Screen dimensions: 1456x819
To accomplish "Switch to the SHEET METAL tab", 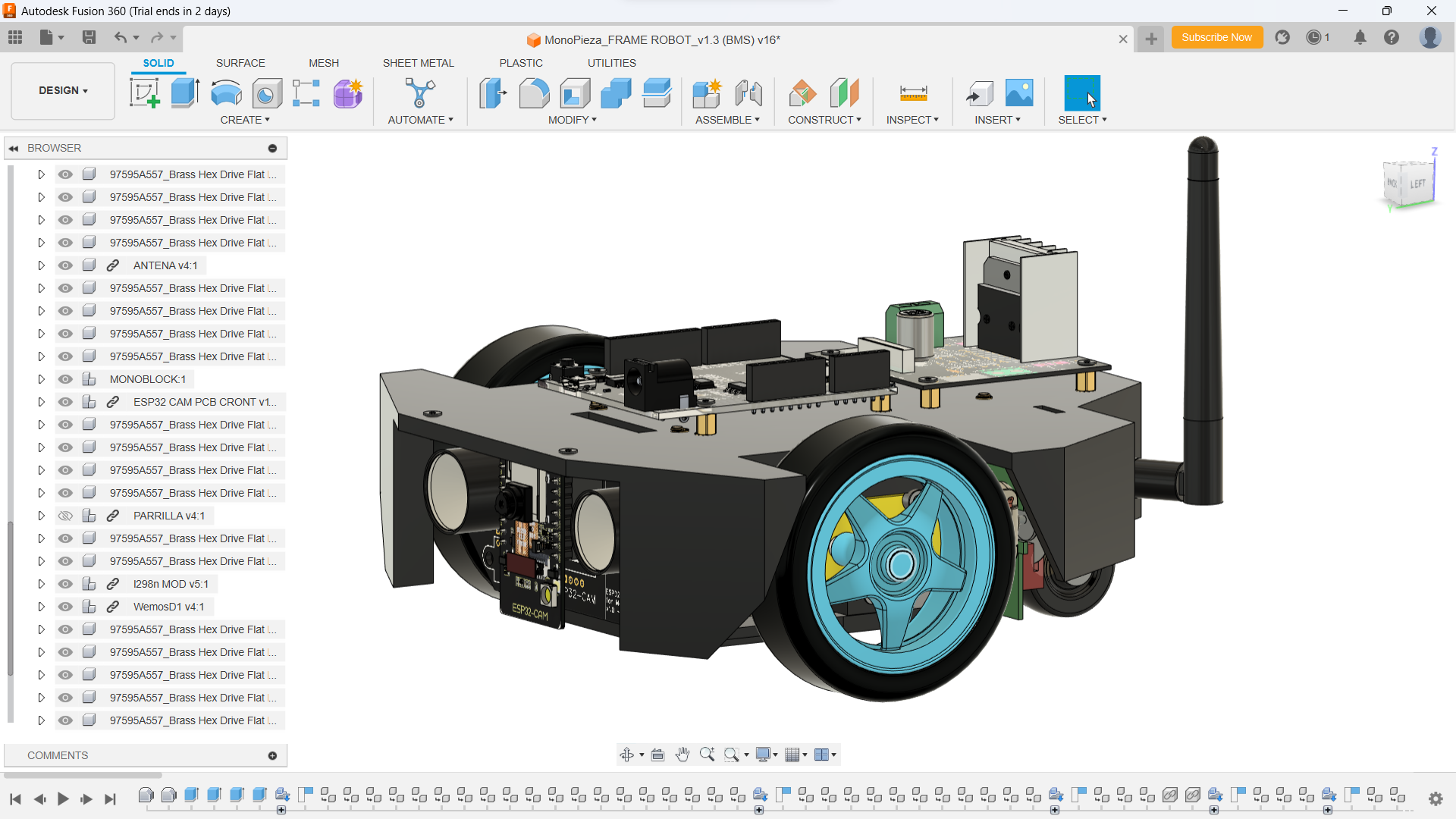I will [418, 62].
